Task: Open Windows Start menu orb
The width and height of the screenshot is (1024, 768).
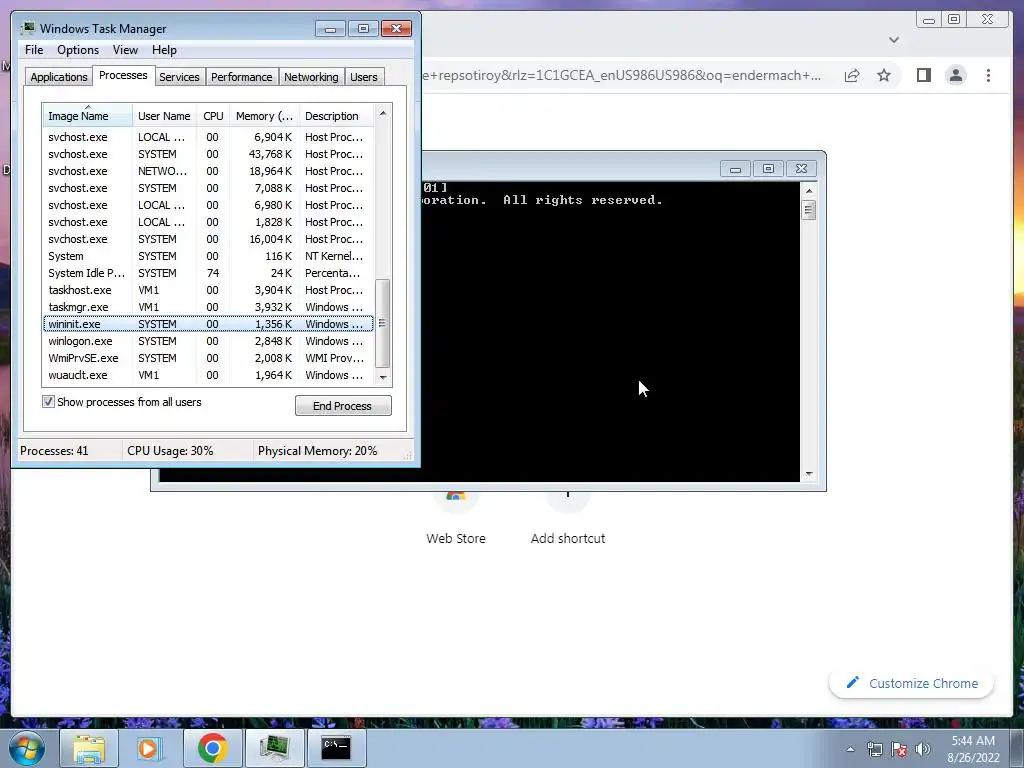Action: 27,748
